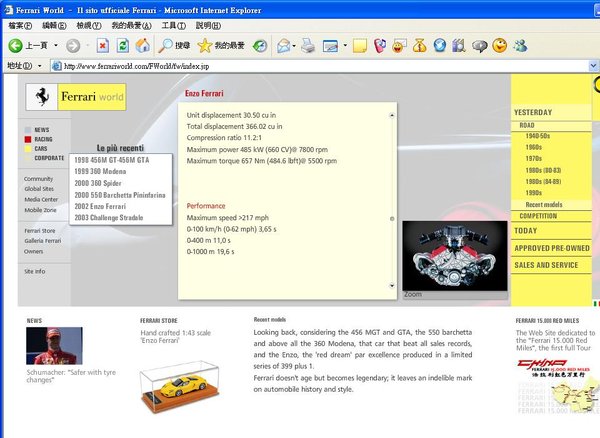Click the Enzo engine thumbnail image
The height and width of the screenshot is (438, 600).
pyautogui.click(x=455, y=256)
